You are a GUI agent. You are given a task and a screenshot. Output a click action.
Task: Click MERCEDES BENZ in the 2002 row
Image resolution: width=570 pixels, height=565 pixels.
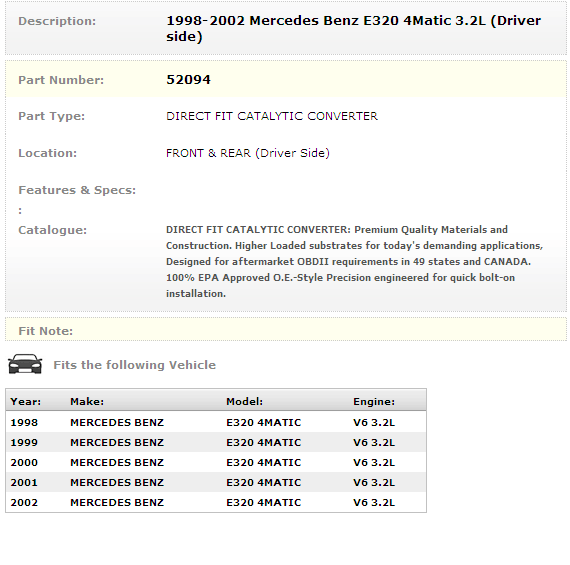(117, 502)
